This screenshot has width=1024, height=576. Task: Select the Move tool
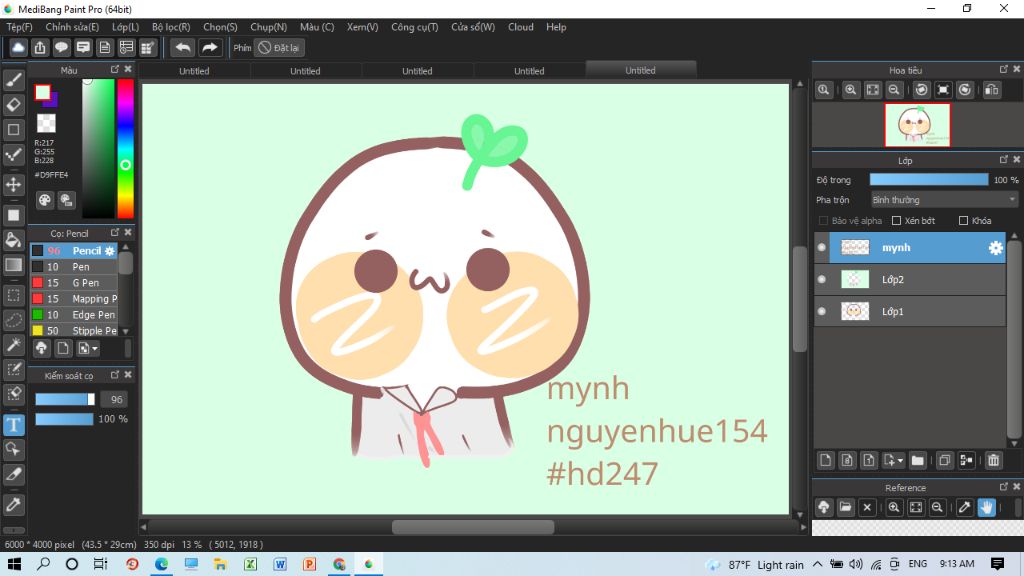(x=14, y=184)
